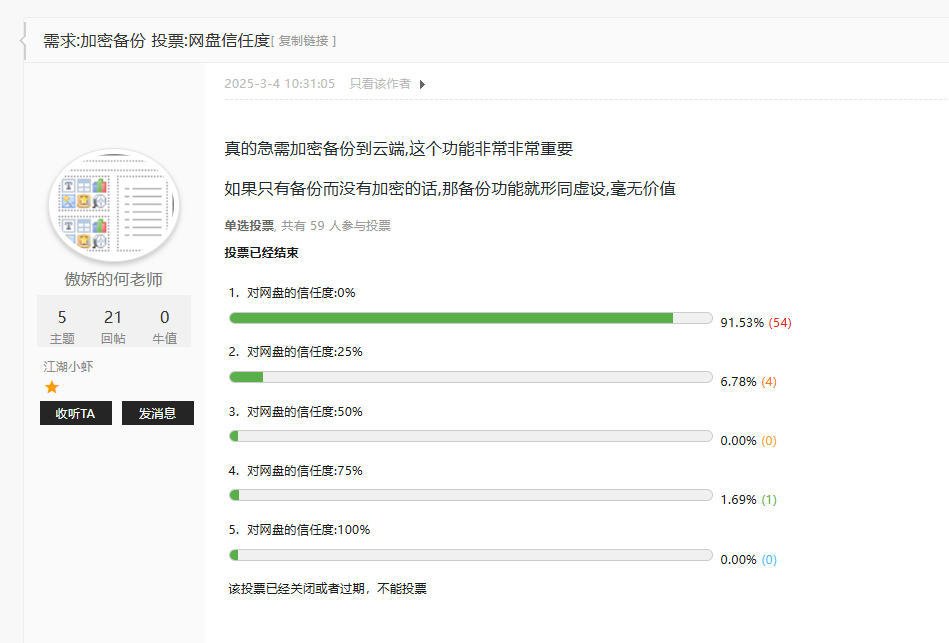Viewport: 949px width, 643px height.
Task: Click the 1.69% (1) vote result
Action: [749, 500]
